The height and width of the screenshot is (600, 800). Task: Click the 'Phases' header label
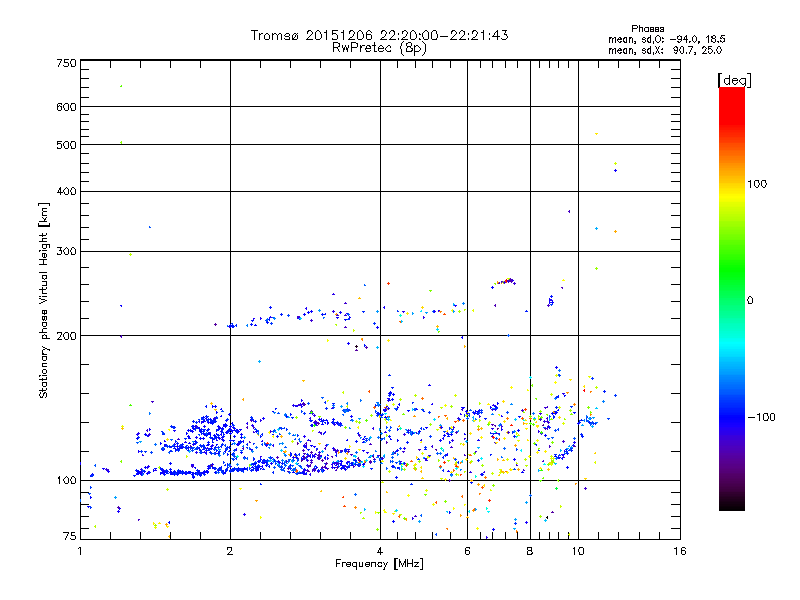pos(647,29)
